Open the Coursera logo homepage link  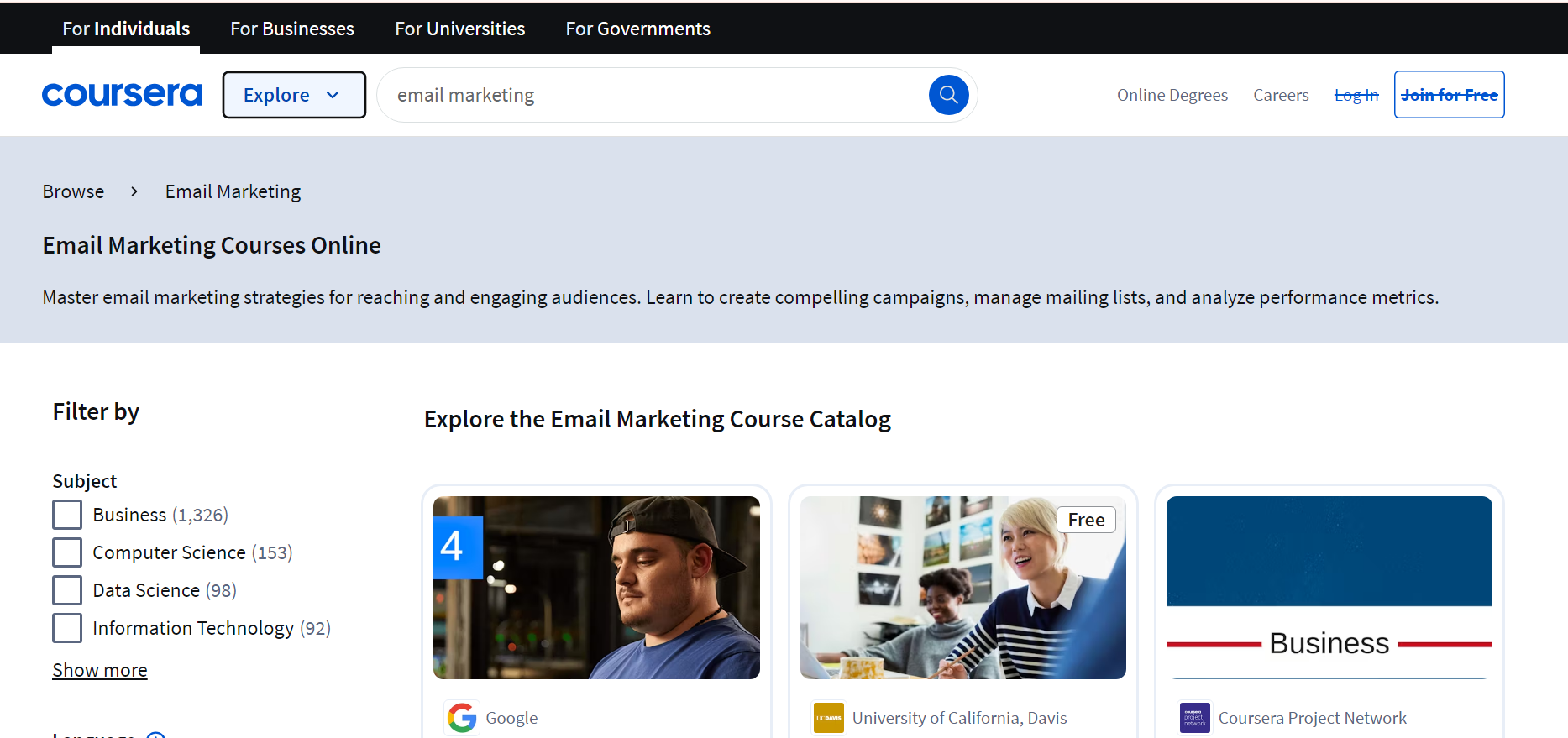click(x=123, y=95)
